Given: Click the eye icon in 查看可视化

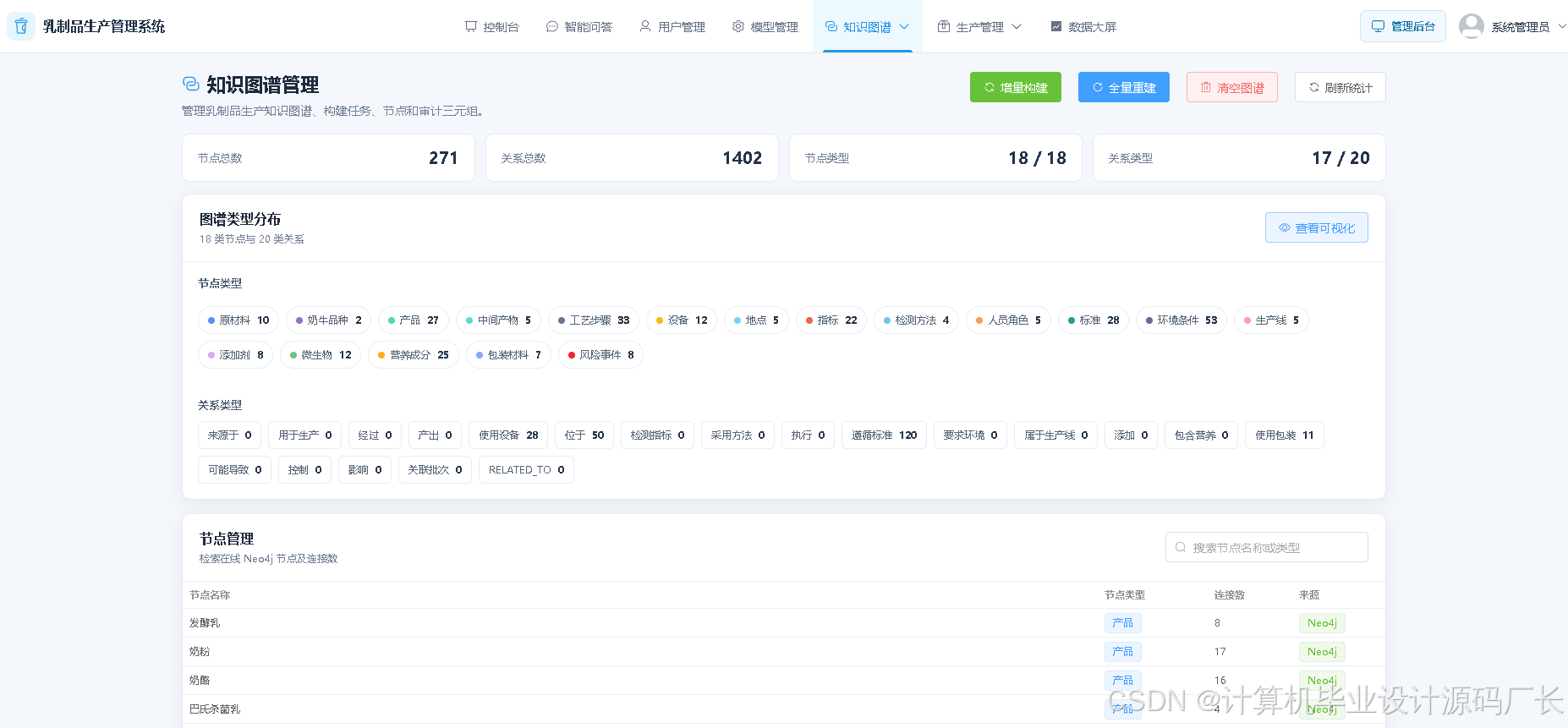Looking at the screenshot, I should pyautogui.click(x=1285, y=227).
